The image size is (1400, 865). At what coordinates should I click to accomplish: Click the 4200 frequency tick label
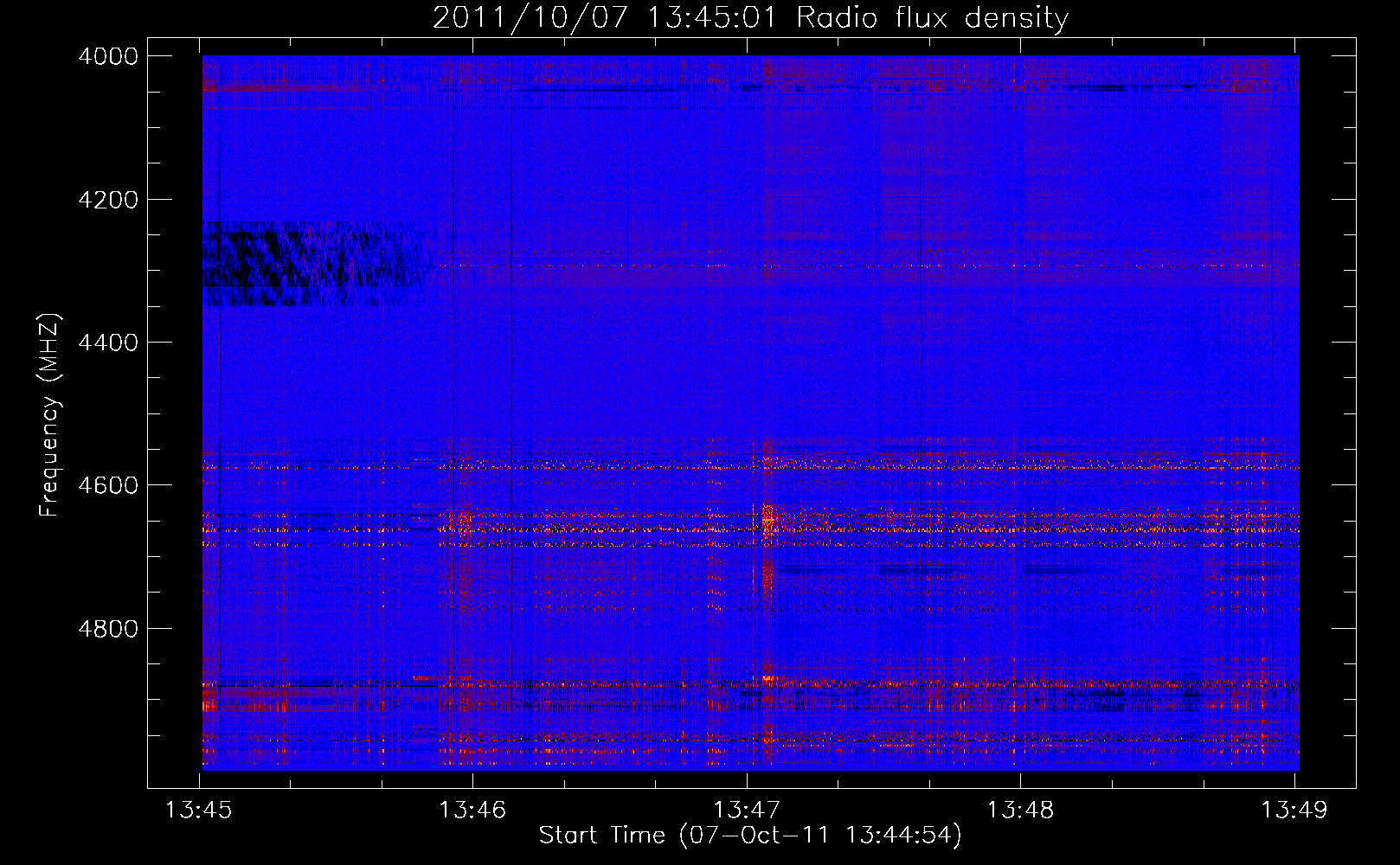tap(108, 200)
